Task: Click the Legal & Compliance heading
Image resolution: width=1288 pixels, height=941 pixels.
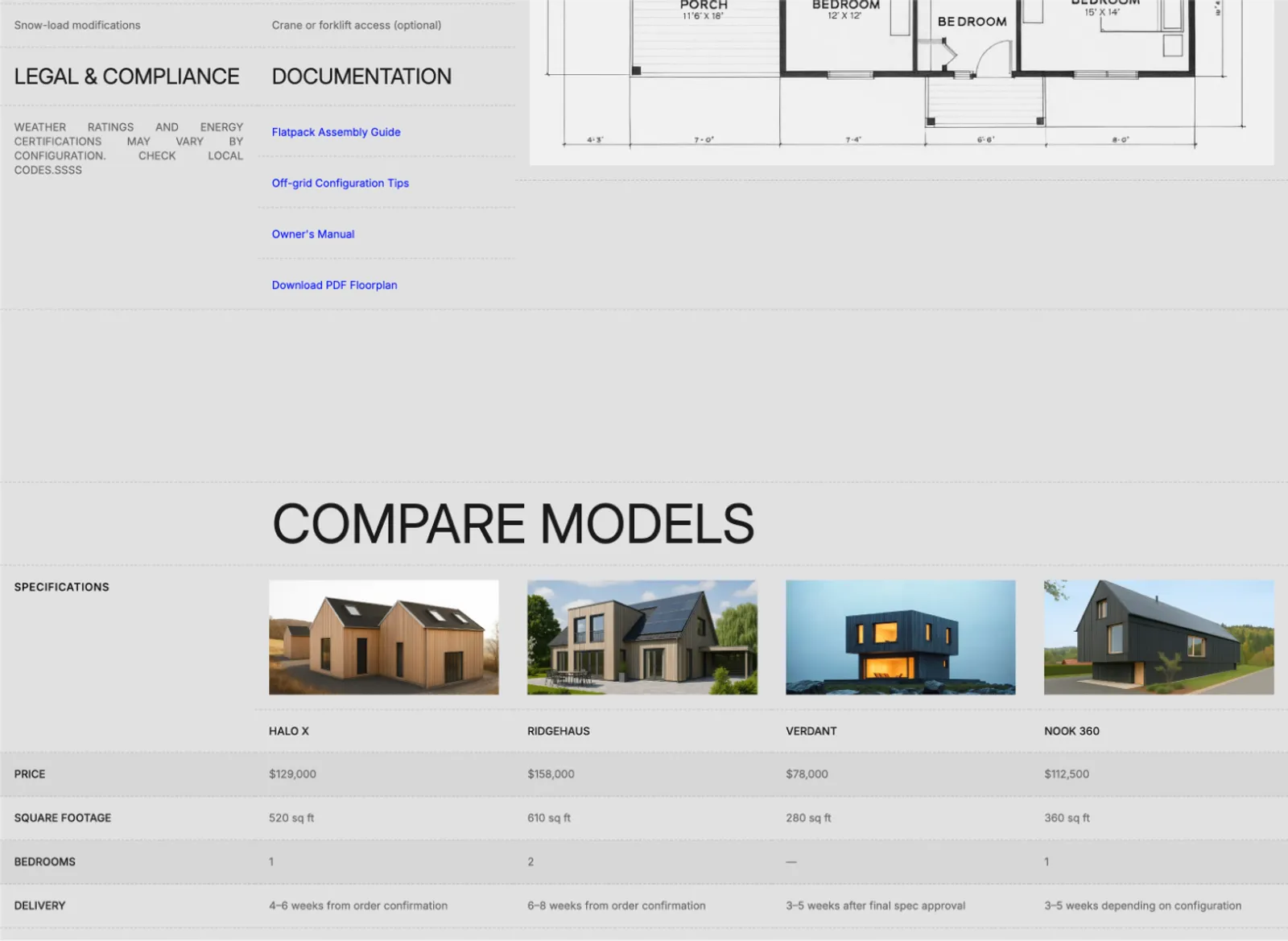Action: [x=126, y=76]
